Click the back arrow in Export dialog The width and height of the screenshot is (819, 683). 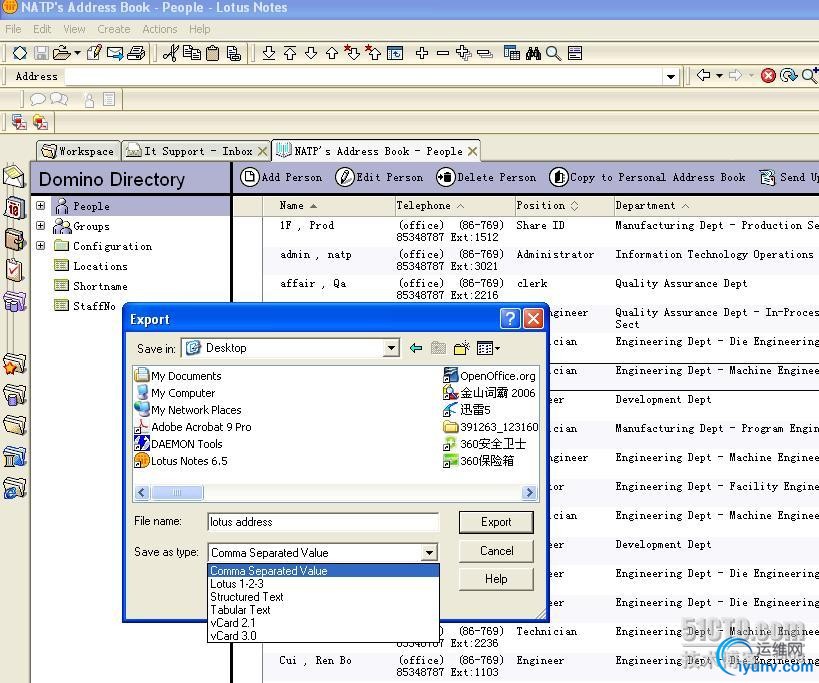(416, 348)
